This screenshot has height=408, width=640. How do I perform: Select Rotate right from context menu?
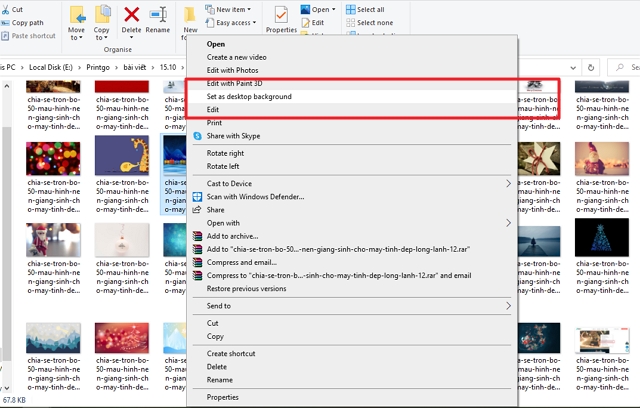click(x=224, y=153)
